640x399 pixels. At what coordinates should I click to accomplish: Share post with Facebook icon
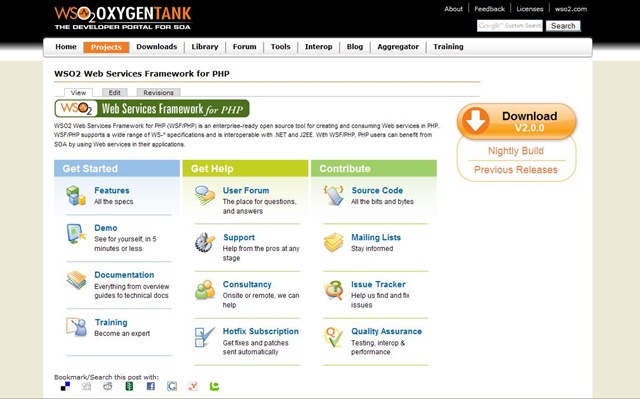151,386
